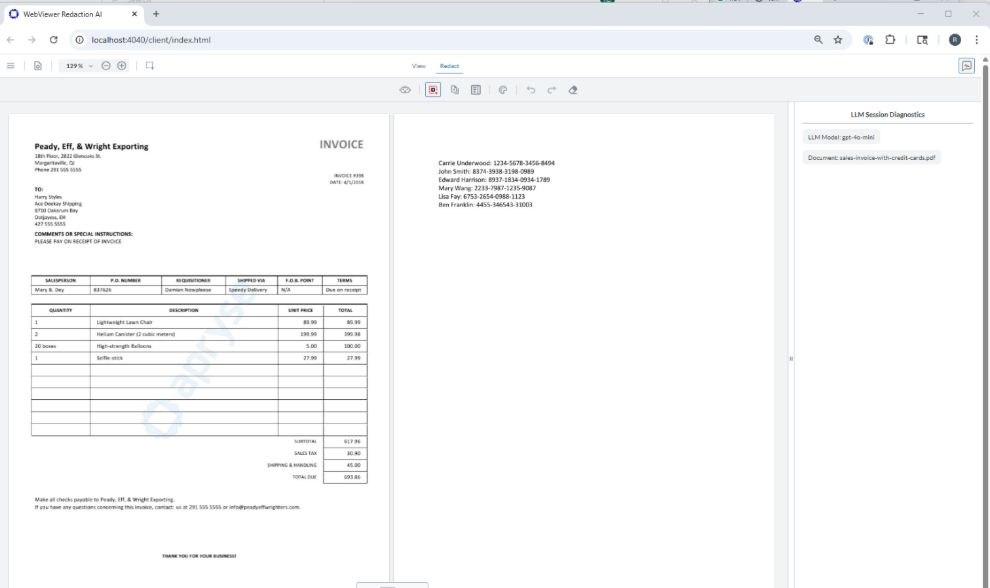Open the search-and-redact panel icon
990x588 pixels.
(x=476, y=90)
